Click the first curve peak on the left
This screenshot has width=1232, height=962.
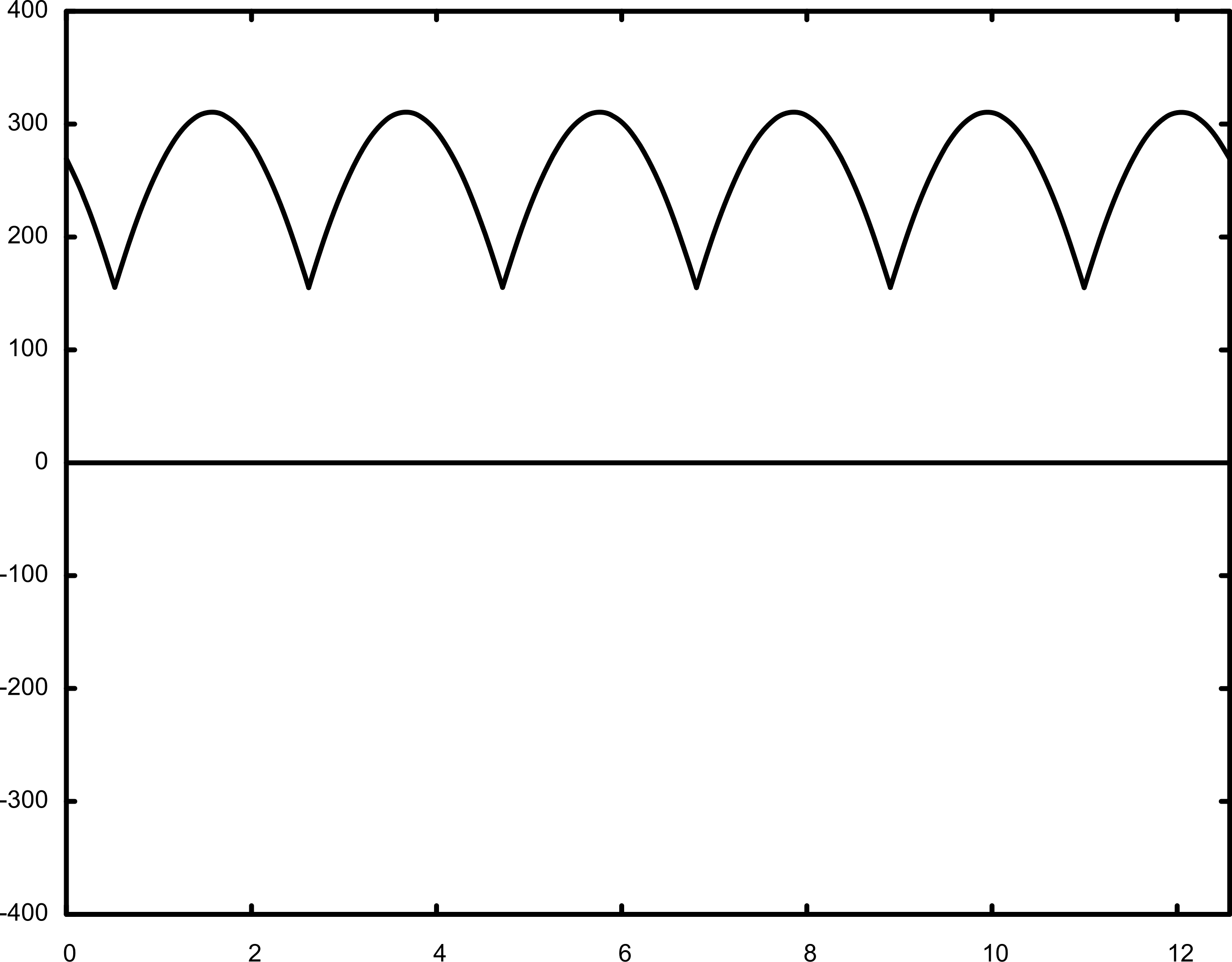[x=212, y=112]
